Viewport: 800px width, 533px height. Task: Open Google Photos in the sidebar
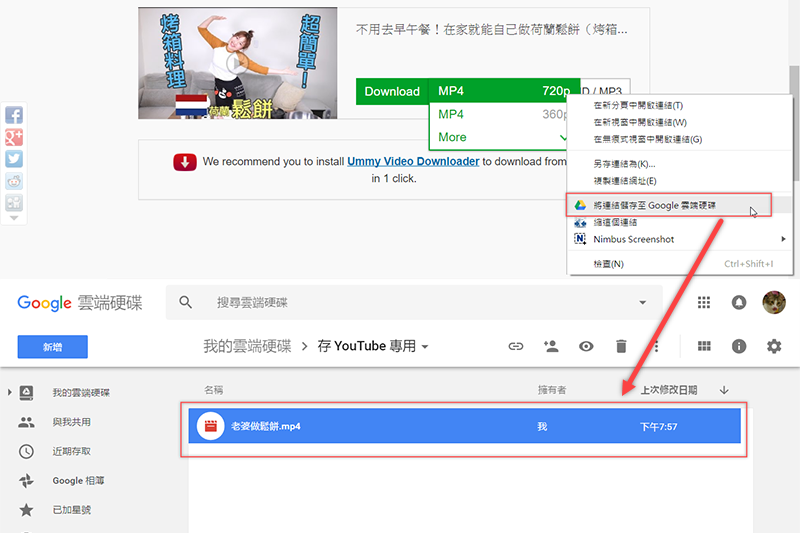(x=78, y=480)
